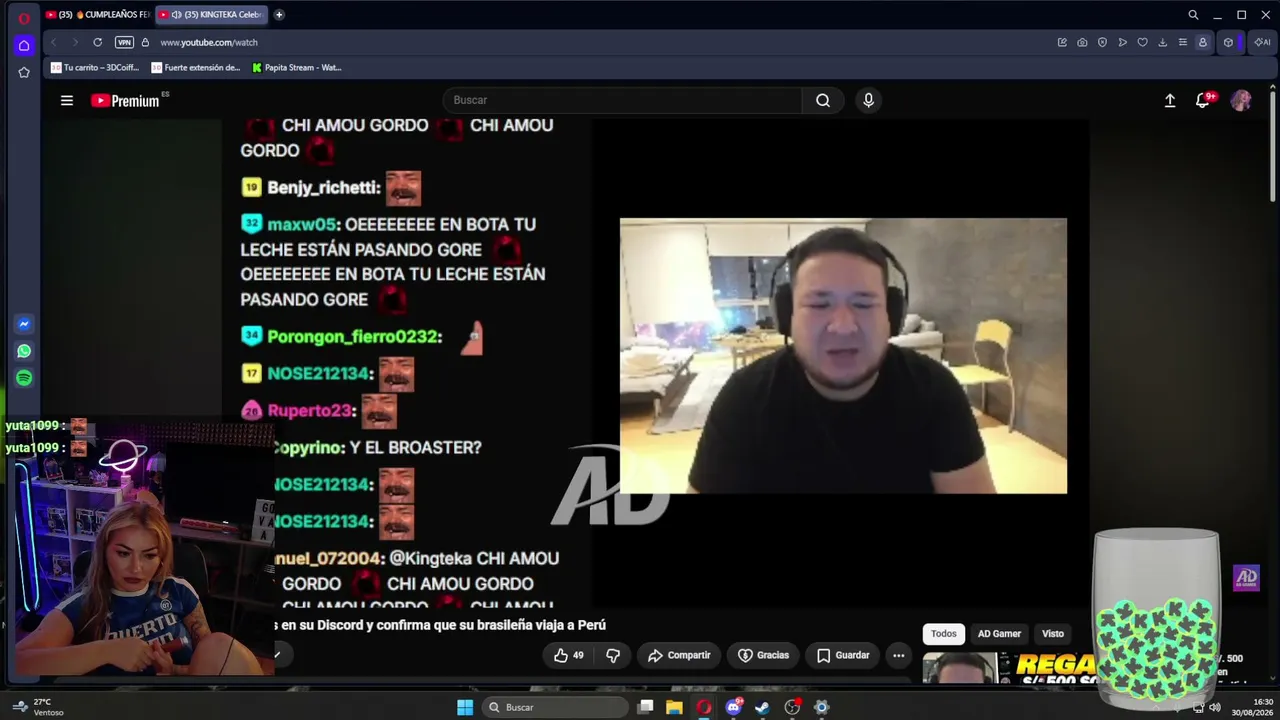Select the Visto filter chip
The width and height of the screenshot is (1280, 720).
(x=1053, y=633)
